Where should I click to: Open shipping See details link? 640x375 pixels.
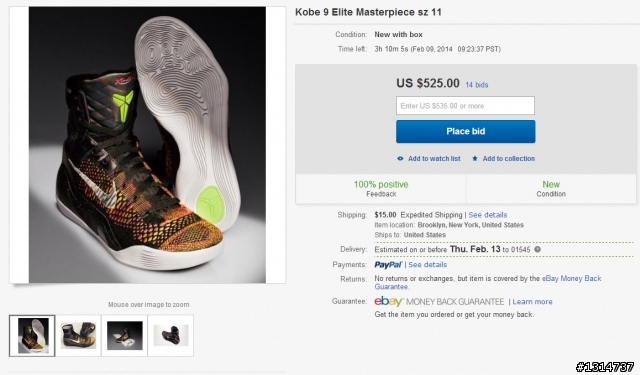(x=488, y=215)
